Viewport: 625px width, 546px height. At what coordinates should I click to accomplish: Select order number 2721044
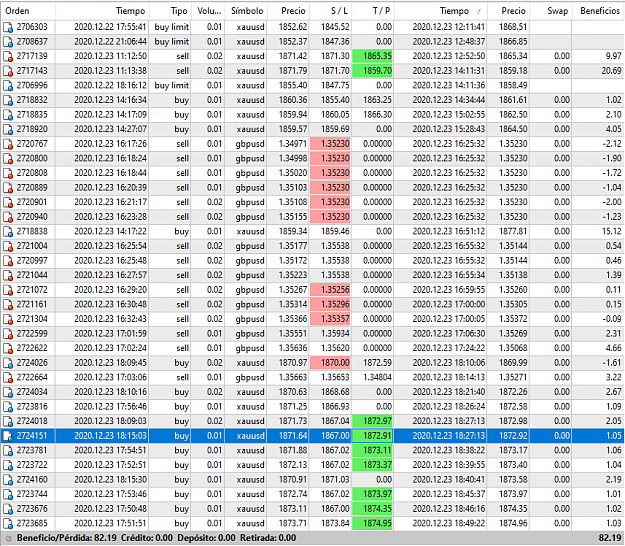click(32, 275)
